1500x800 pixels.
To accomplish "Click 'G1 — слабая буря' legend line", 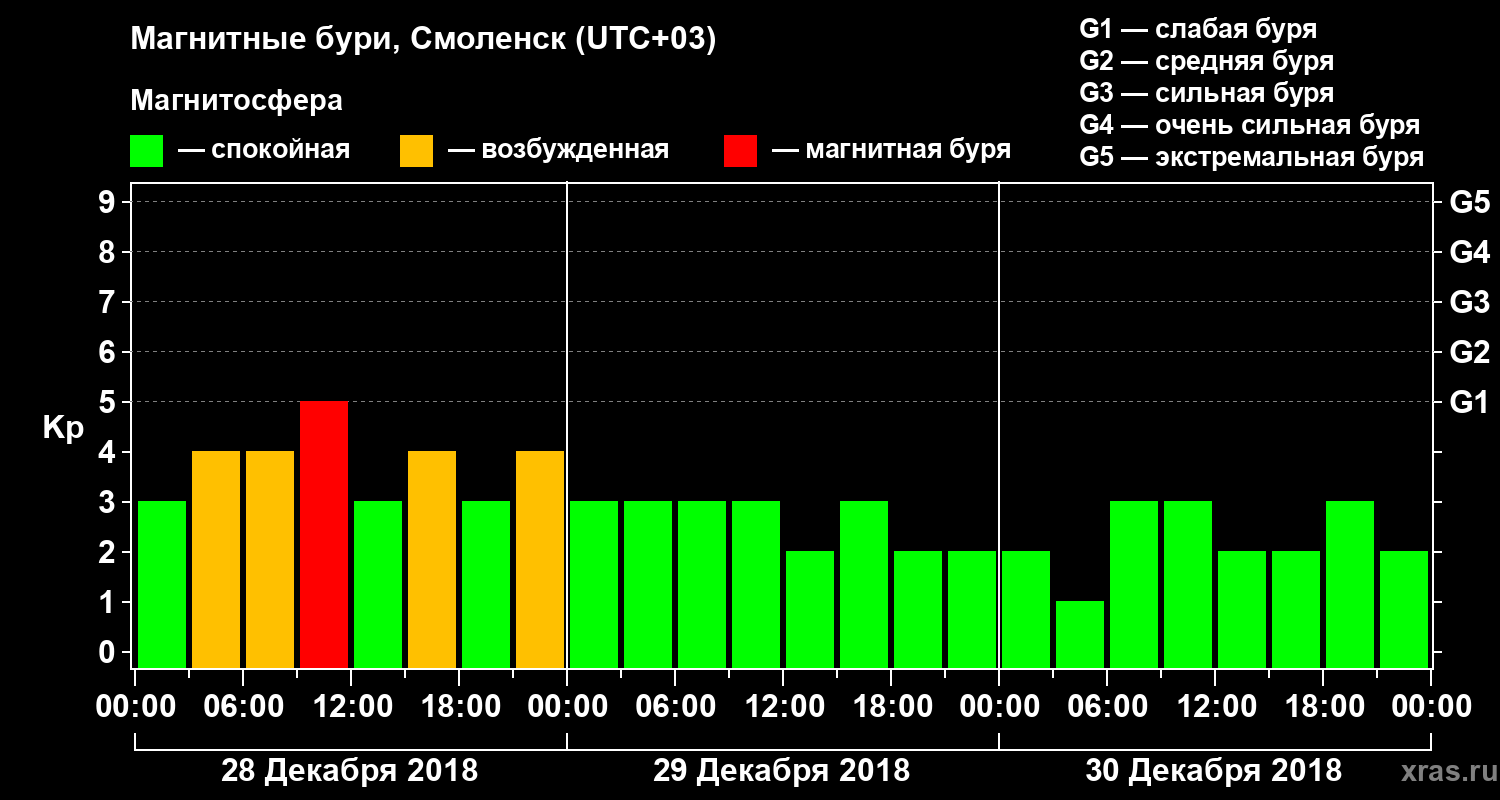I will [x=1198, y=29].
